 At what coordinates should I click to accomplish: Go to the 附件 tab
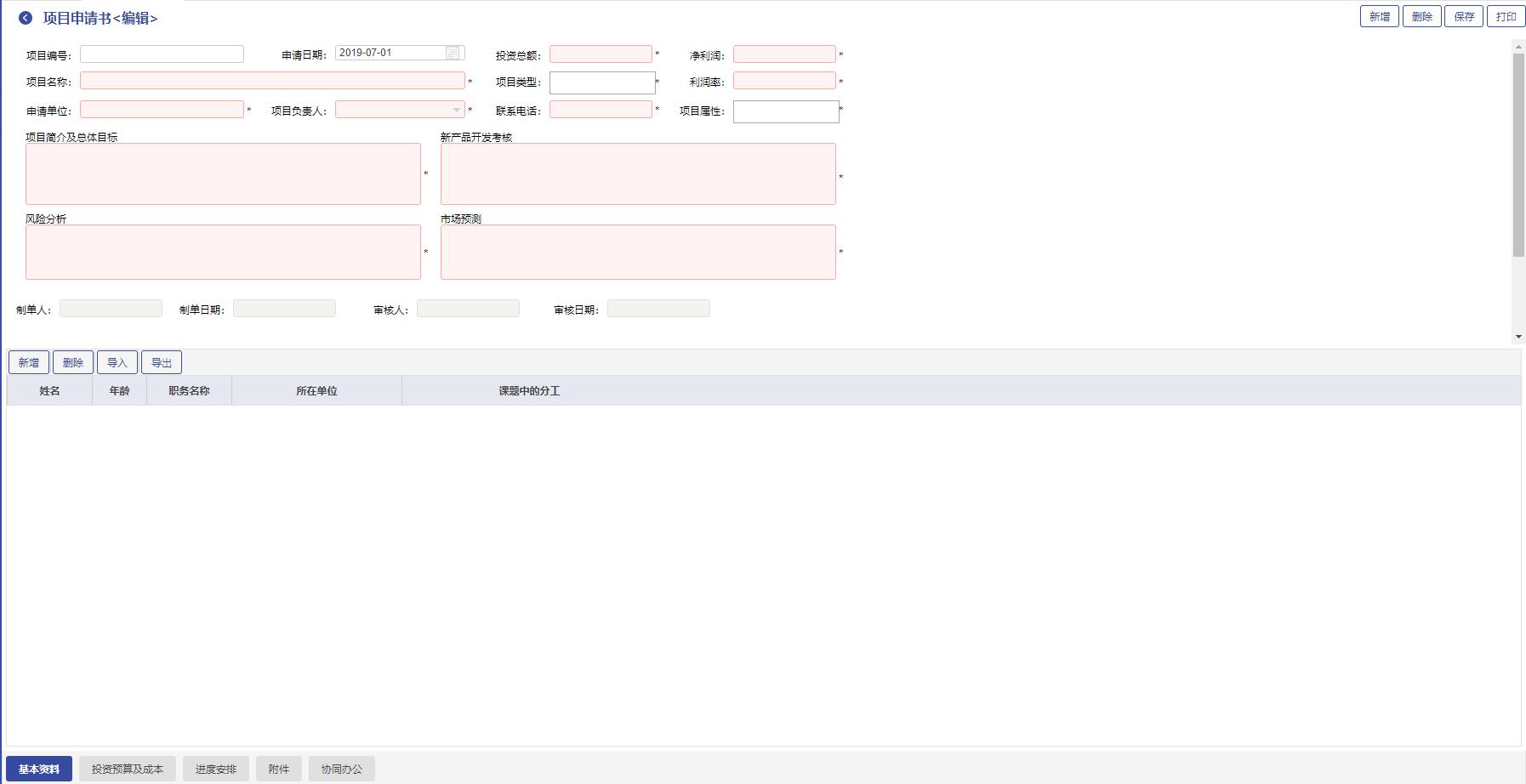(279, 769)
